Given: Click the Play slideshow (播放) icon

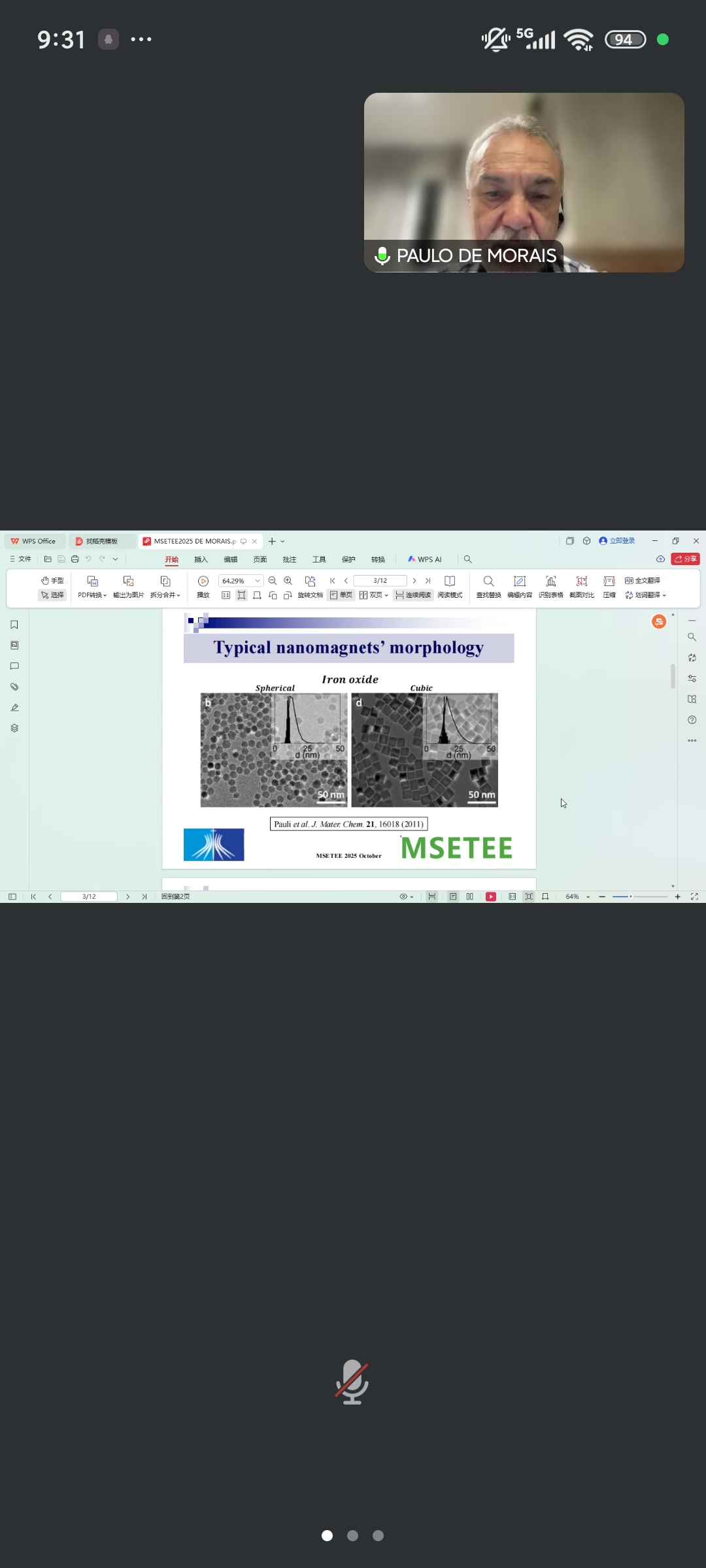Looking at the screenshot, I should [x=203, y=581].
